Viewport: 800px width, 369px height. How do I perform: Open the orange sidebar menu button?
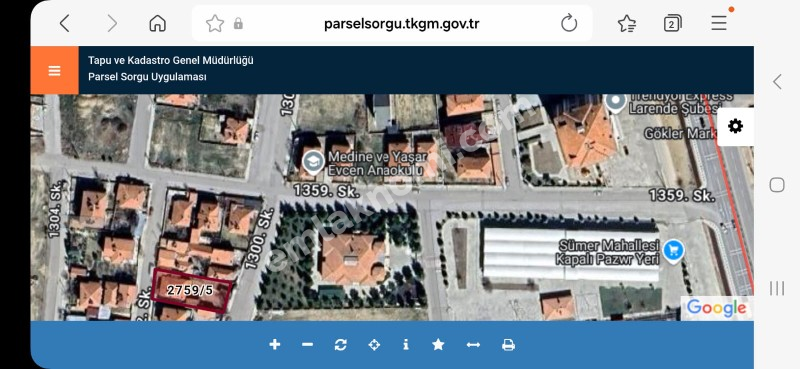(55, 70)
